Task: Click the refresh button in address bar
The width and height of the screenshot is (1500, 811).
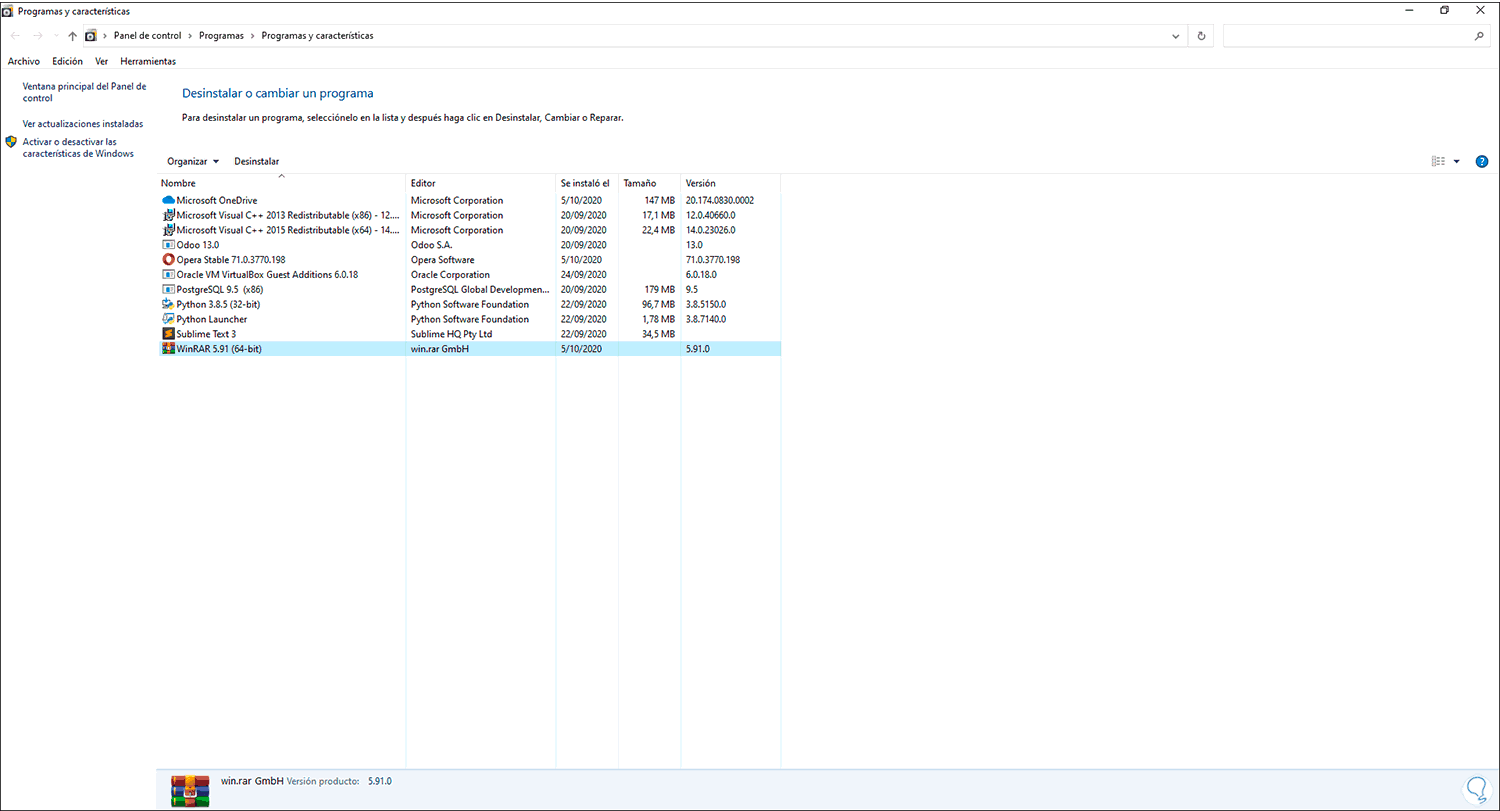Action: click(x=1202, y=36)
